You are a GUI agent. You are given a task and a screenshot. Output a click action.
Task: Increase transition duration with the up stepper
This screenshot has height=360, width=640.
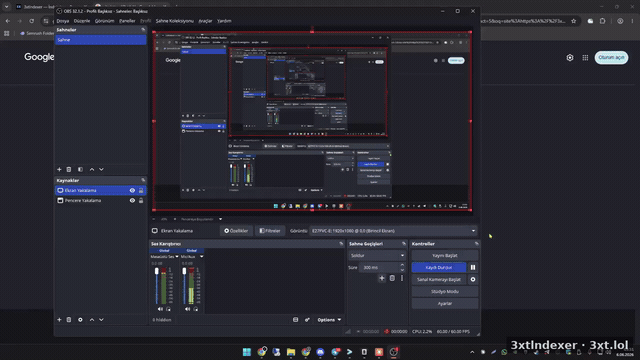point(402,265)
